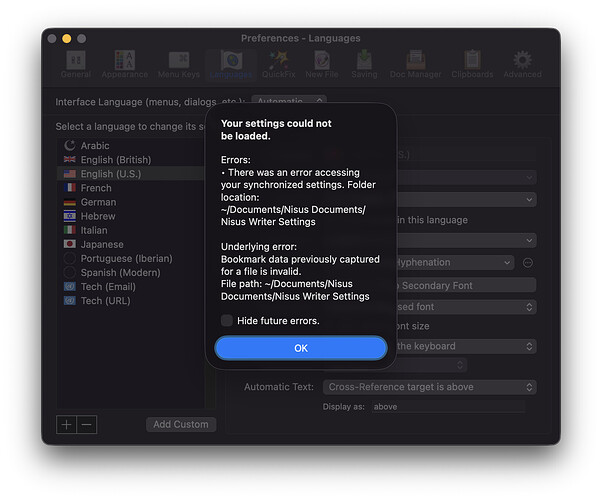Select Japanese in the language list
The height and width of the screenshot is (500, 602).
tap(131, 244)
